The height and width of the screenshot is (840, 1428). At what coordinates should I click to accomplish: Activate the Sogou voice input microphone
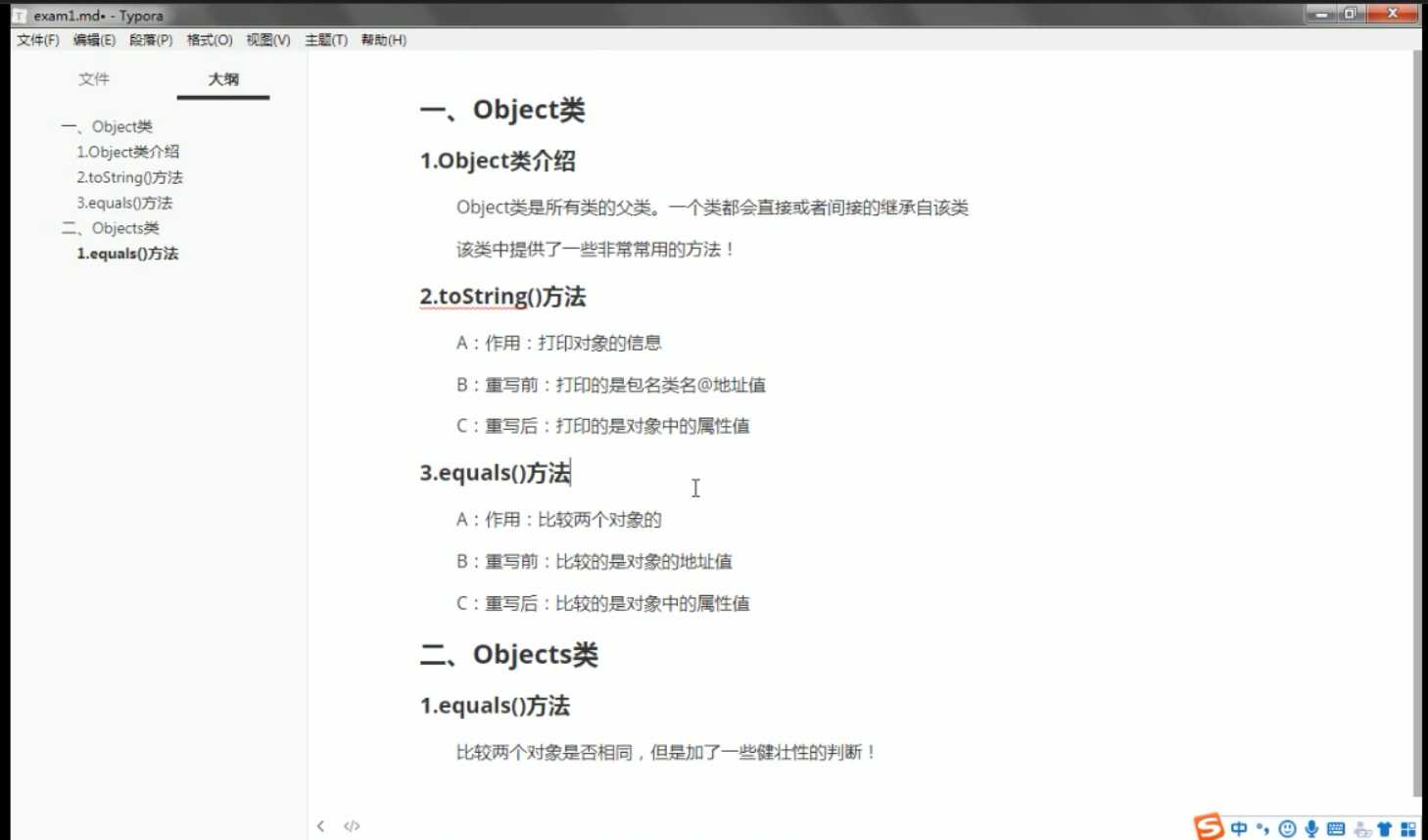[x=1312, y=827]
